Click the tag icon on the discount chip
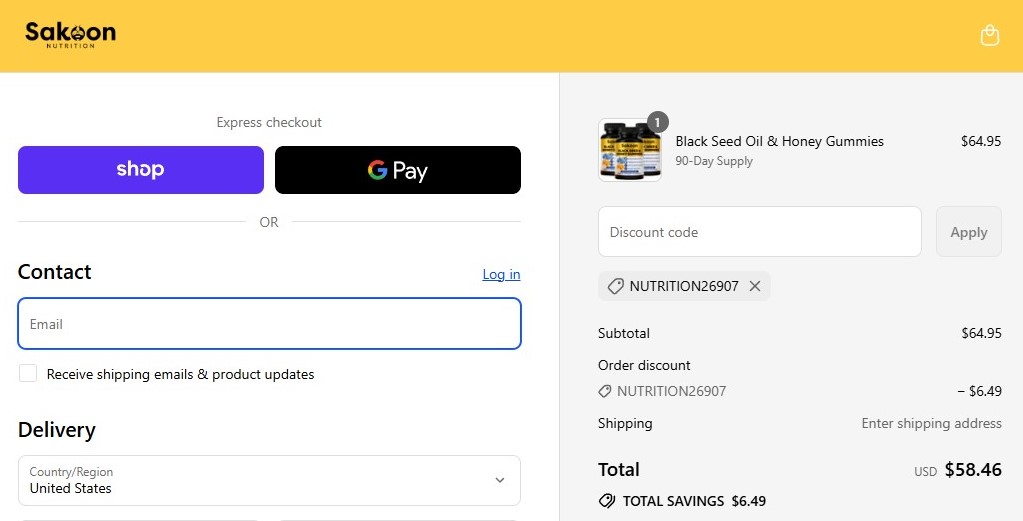 coord(616,286)
